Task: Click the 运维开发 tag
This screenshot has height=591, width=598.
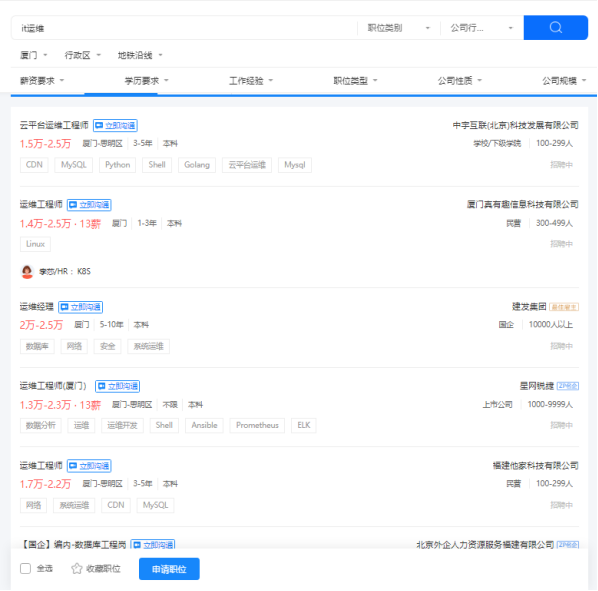Action: point(122,426)
